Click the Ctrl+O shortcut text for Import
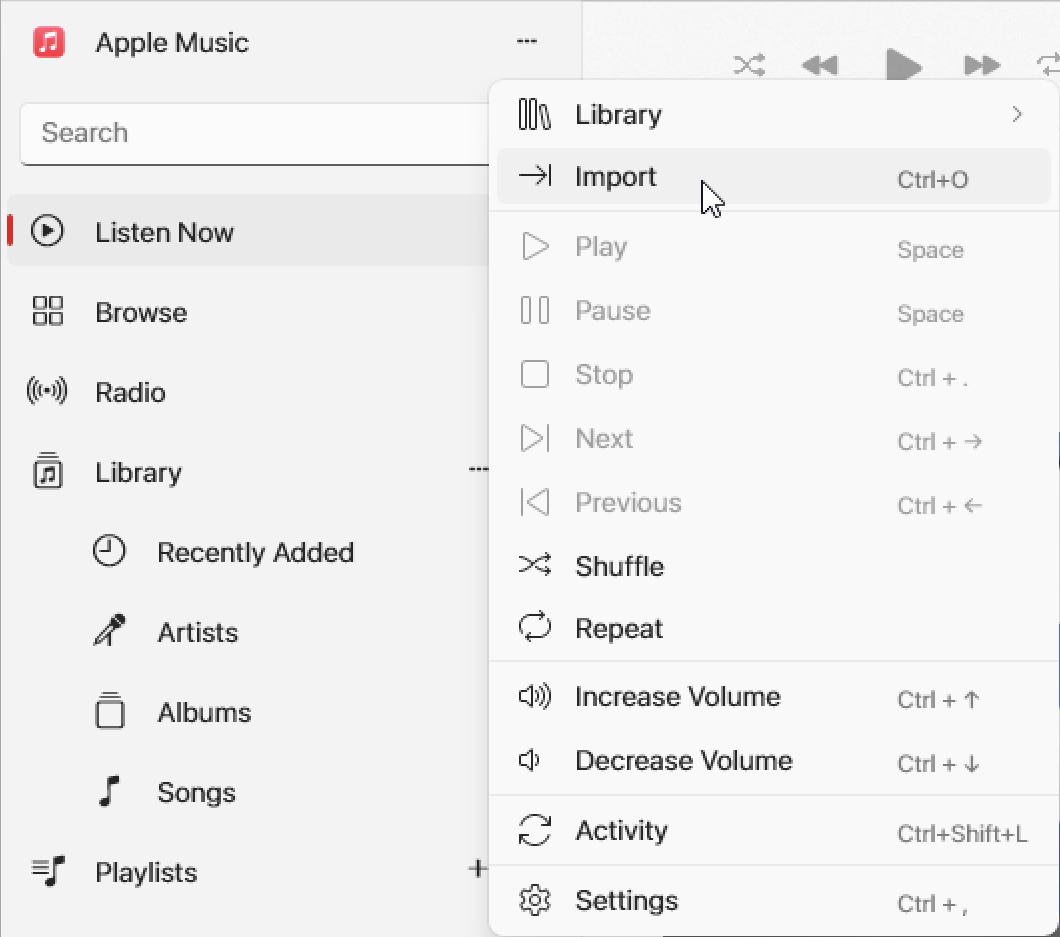The width and height of the screenshot is (1060, 937). click(932, 179)
